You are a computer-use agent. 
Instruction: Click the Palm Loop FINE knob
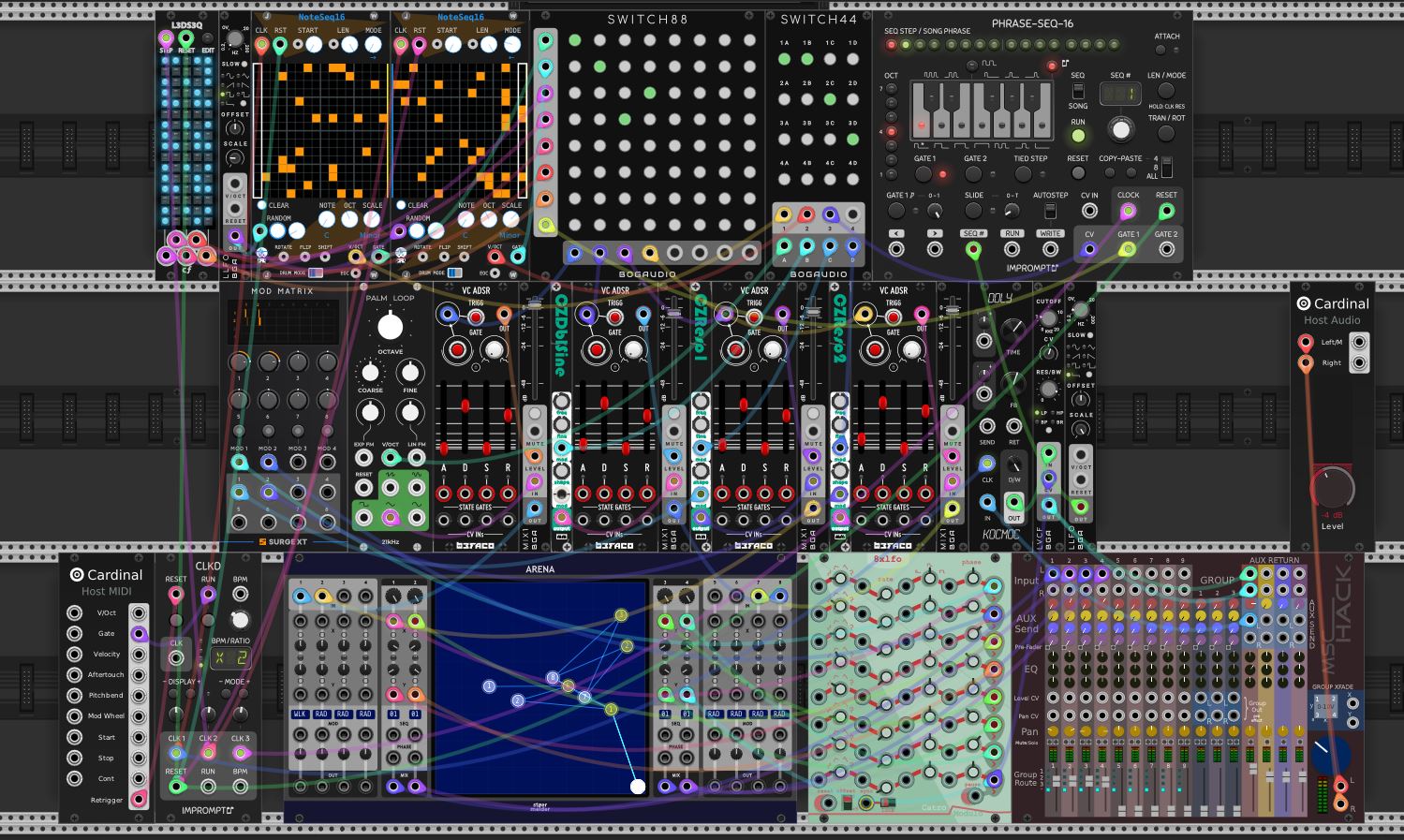tap(409, 372)
